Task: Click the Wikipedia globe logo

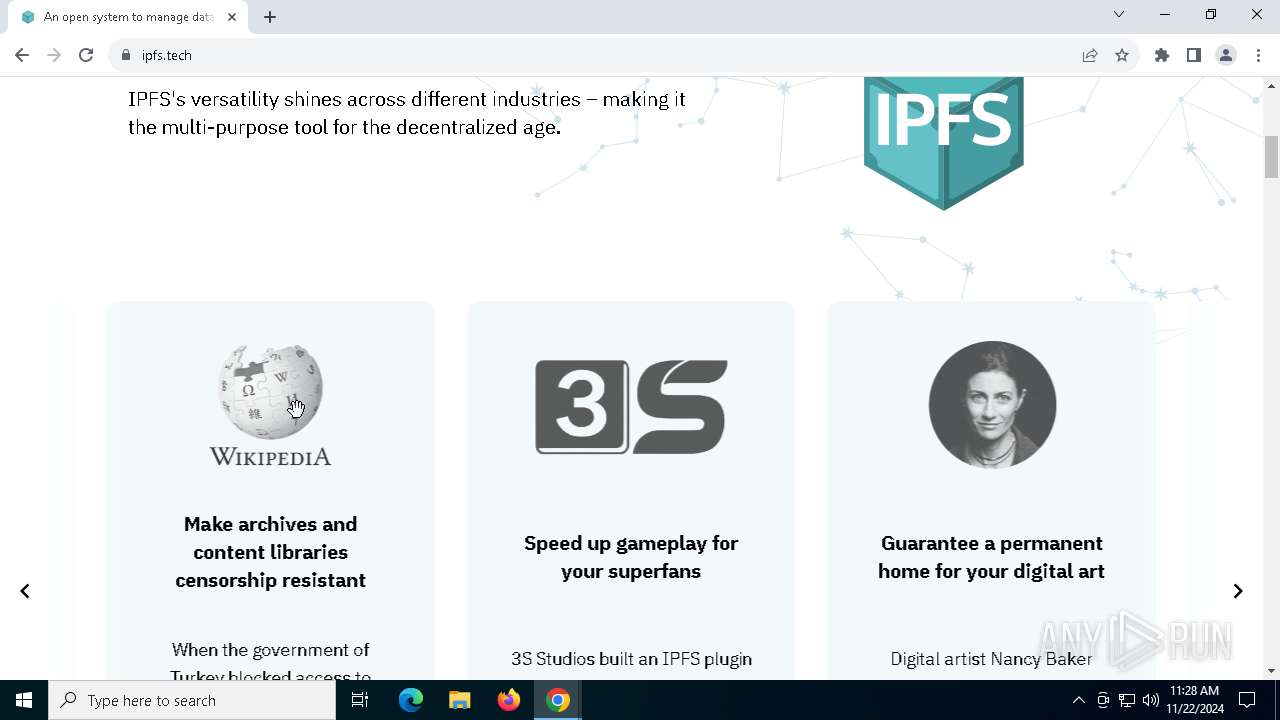Action: tap(270, 405)
